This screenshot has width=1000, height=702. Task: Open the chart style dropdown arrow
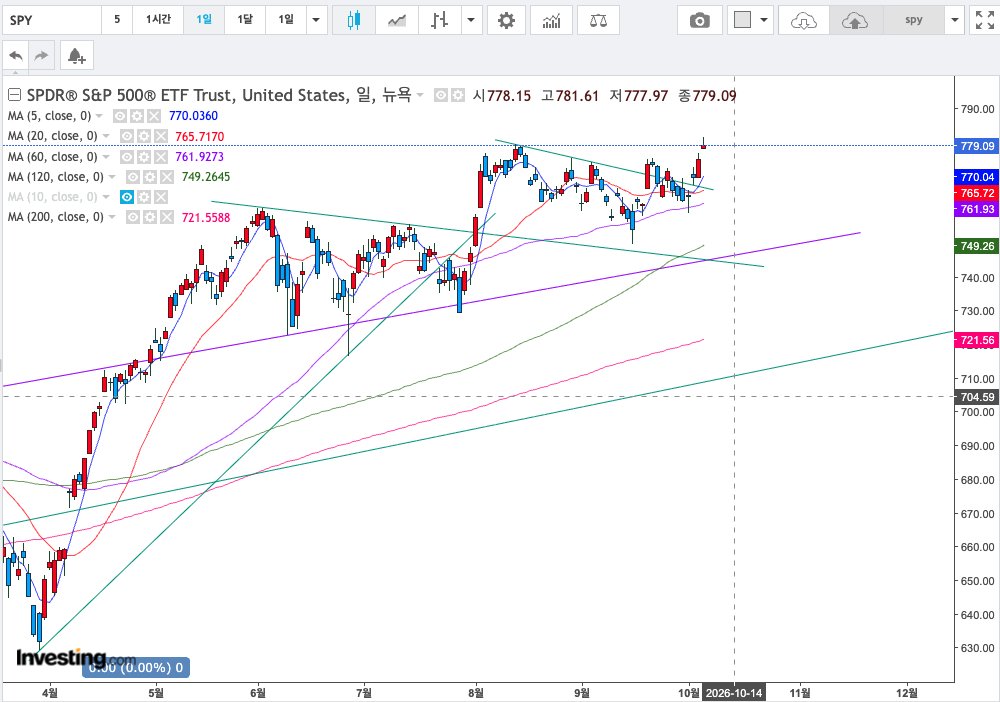[x=471, y=20]
